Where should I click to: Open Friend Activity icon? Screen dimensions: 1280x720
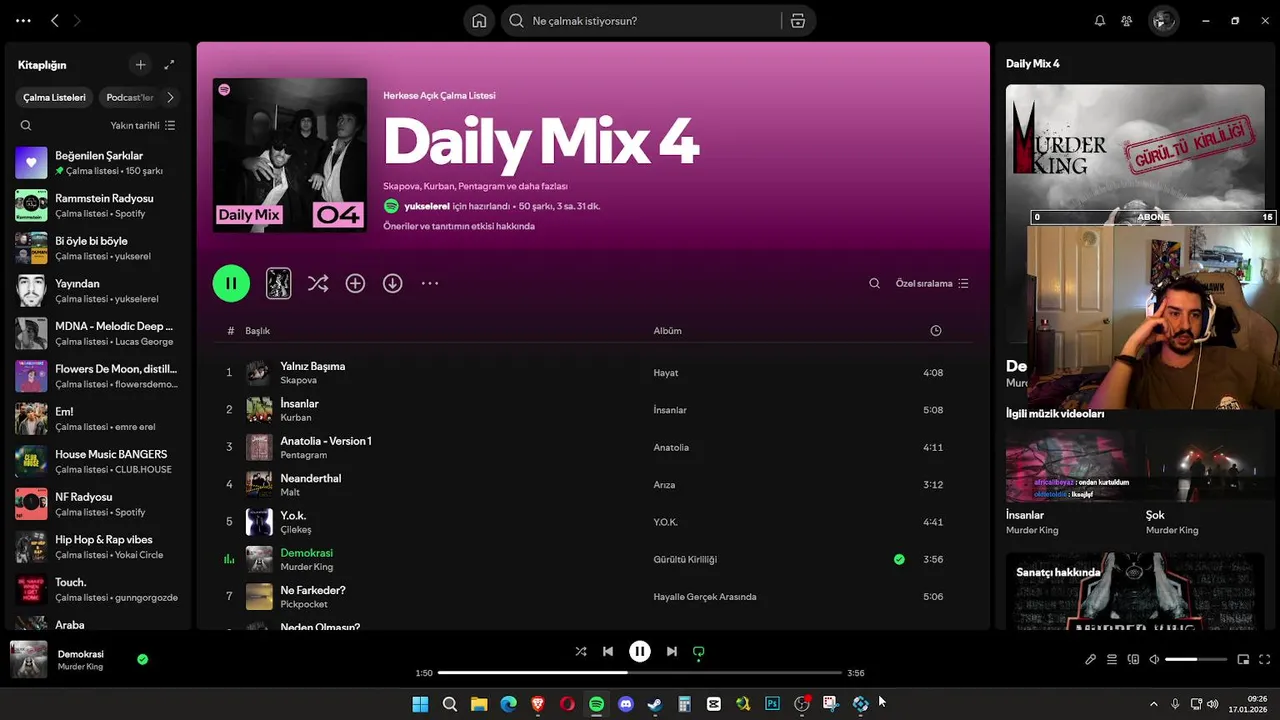[x=1127, y=21]
